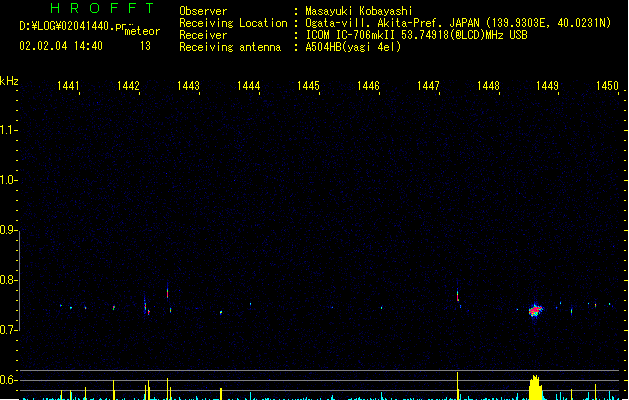The height and width of the screenshot is (400, 629).
Task: Click the 0.7 kHz frequency label
Action: [x=7, y=330]
